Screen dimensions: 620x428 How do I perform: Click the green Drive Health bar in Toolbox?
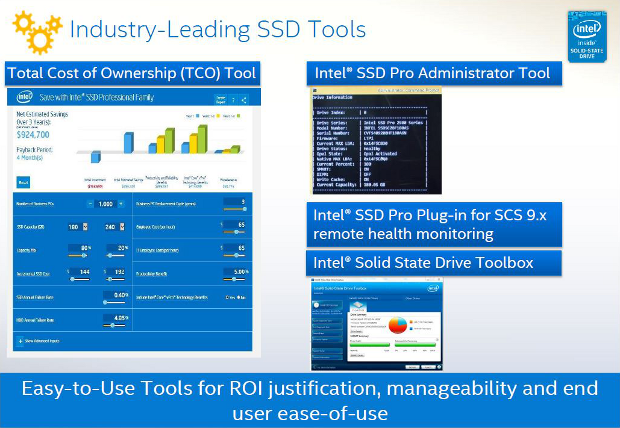pos(370,345)
